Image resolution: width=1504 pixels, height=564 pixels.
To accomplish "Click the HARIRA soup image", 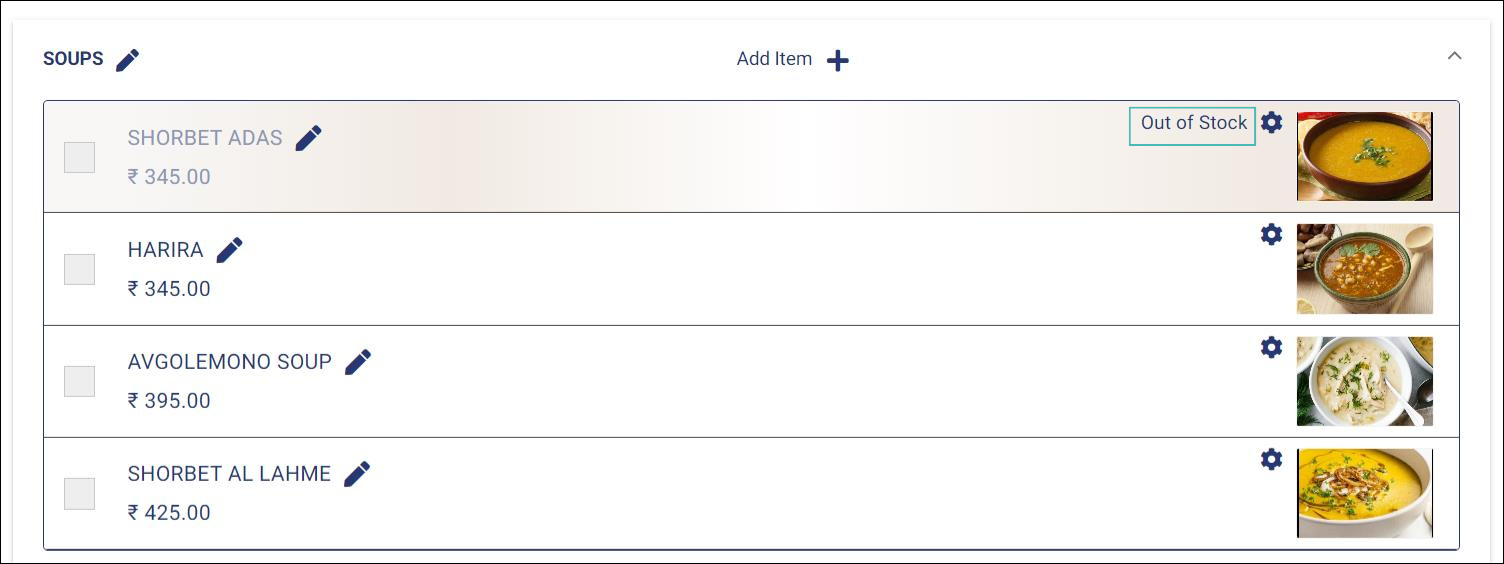I will (1365, 269).
